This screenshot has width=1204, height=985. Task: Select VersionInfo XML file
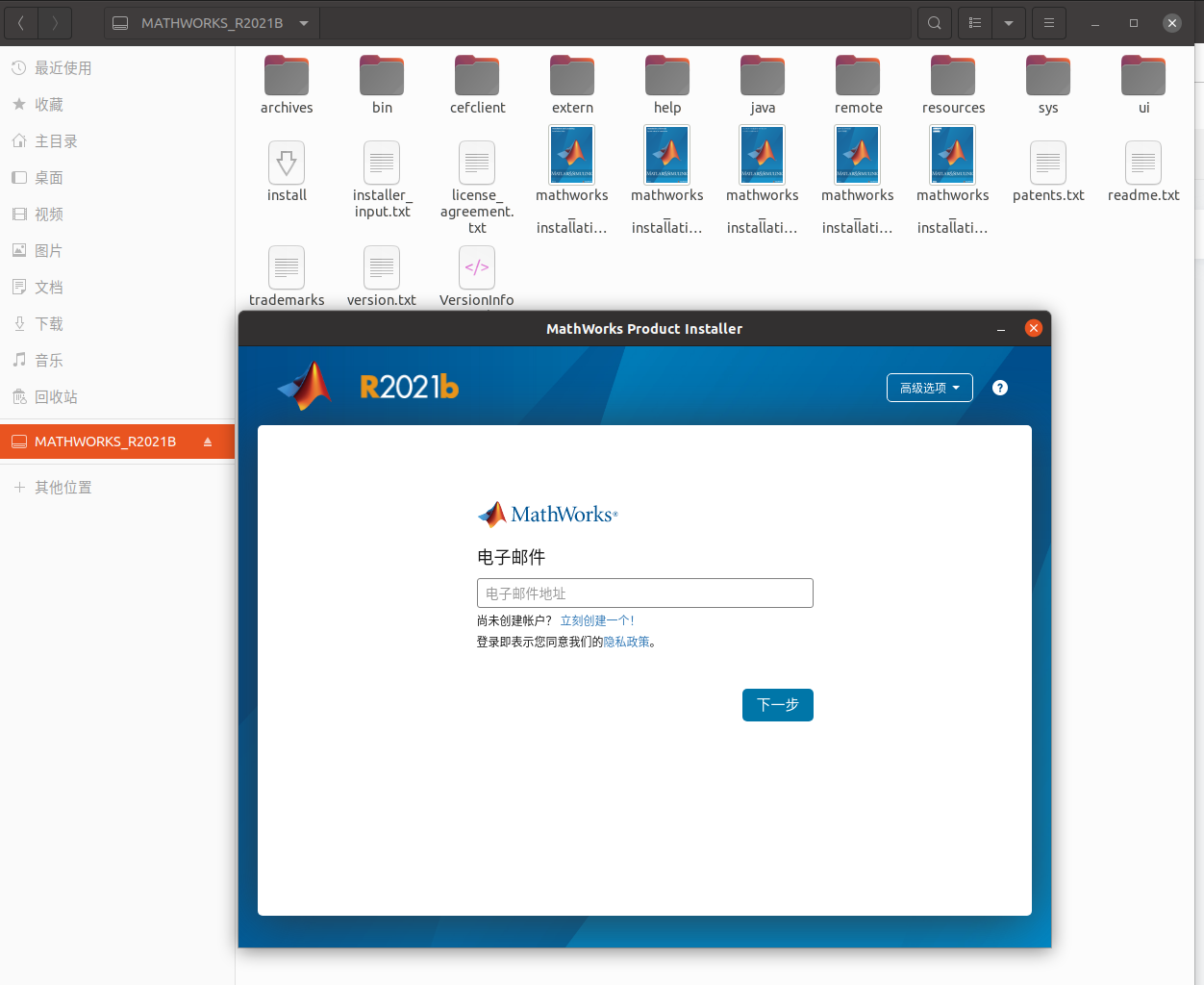pos(477,276)
